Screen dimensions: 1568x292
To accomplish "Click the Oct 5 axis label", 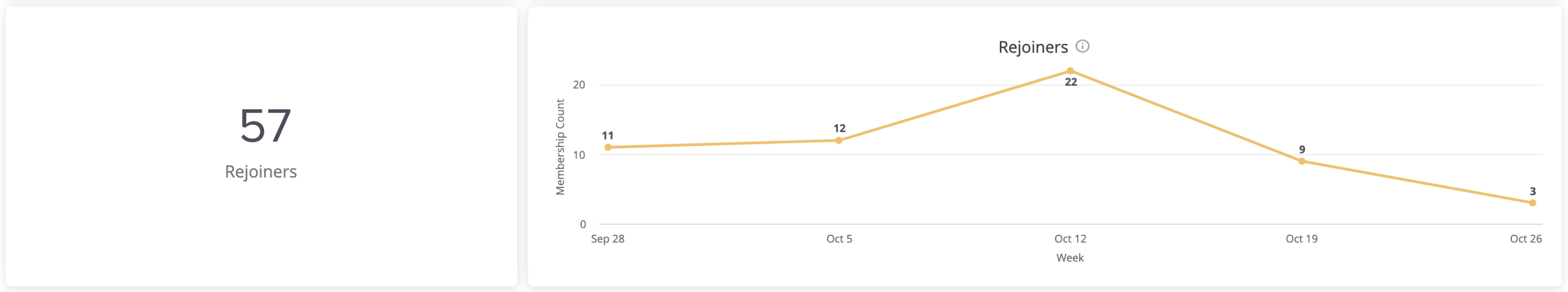I will 839,239.
